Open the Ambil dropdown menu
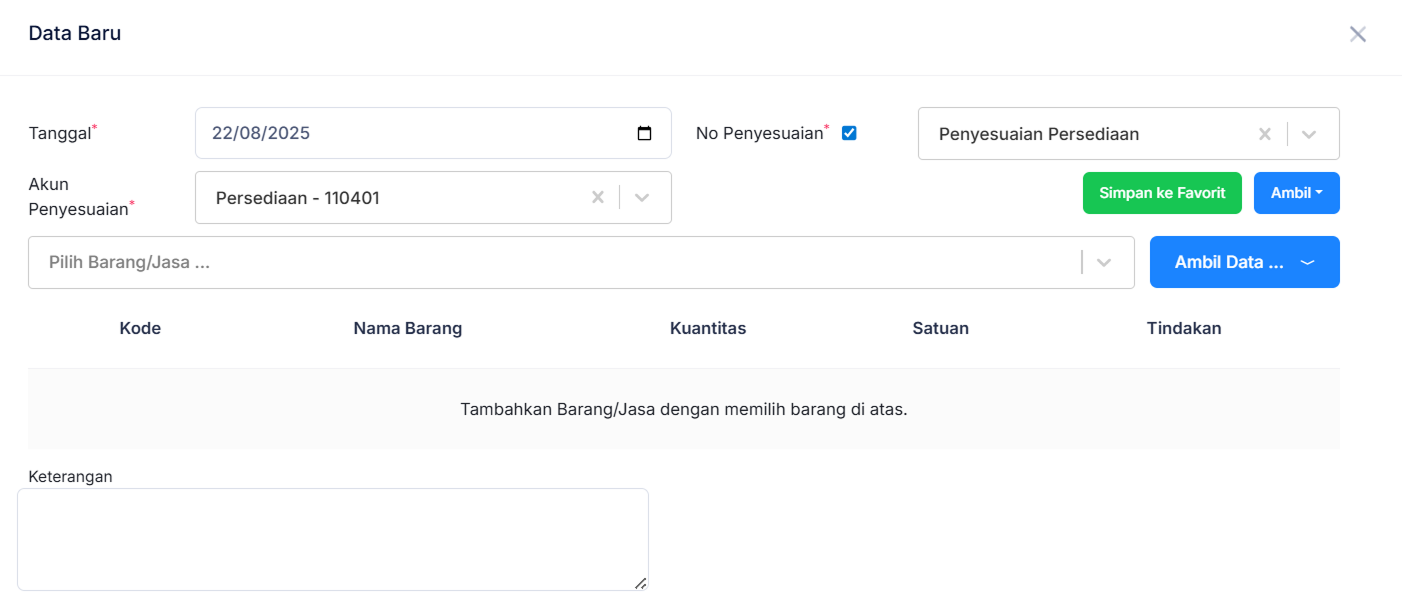The image size is (1402, 608). point(1296,192)
